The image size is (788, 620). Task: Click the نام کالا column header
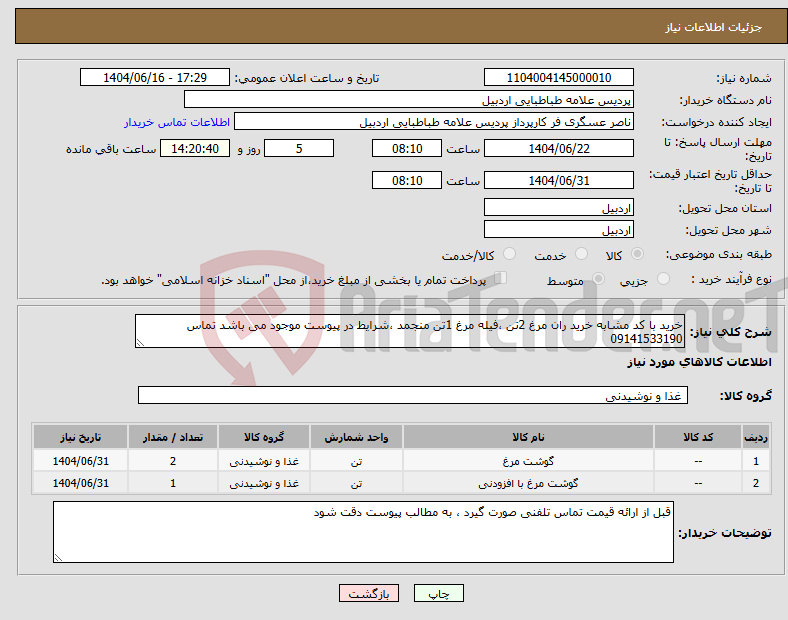pyautogui.click(x=528, y=437)
